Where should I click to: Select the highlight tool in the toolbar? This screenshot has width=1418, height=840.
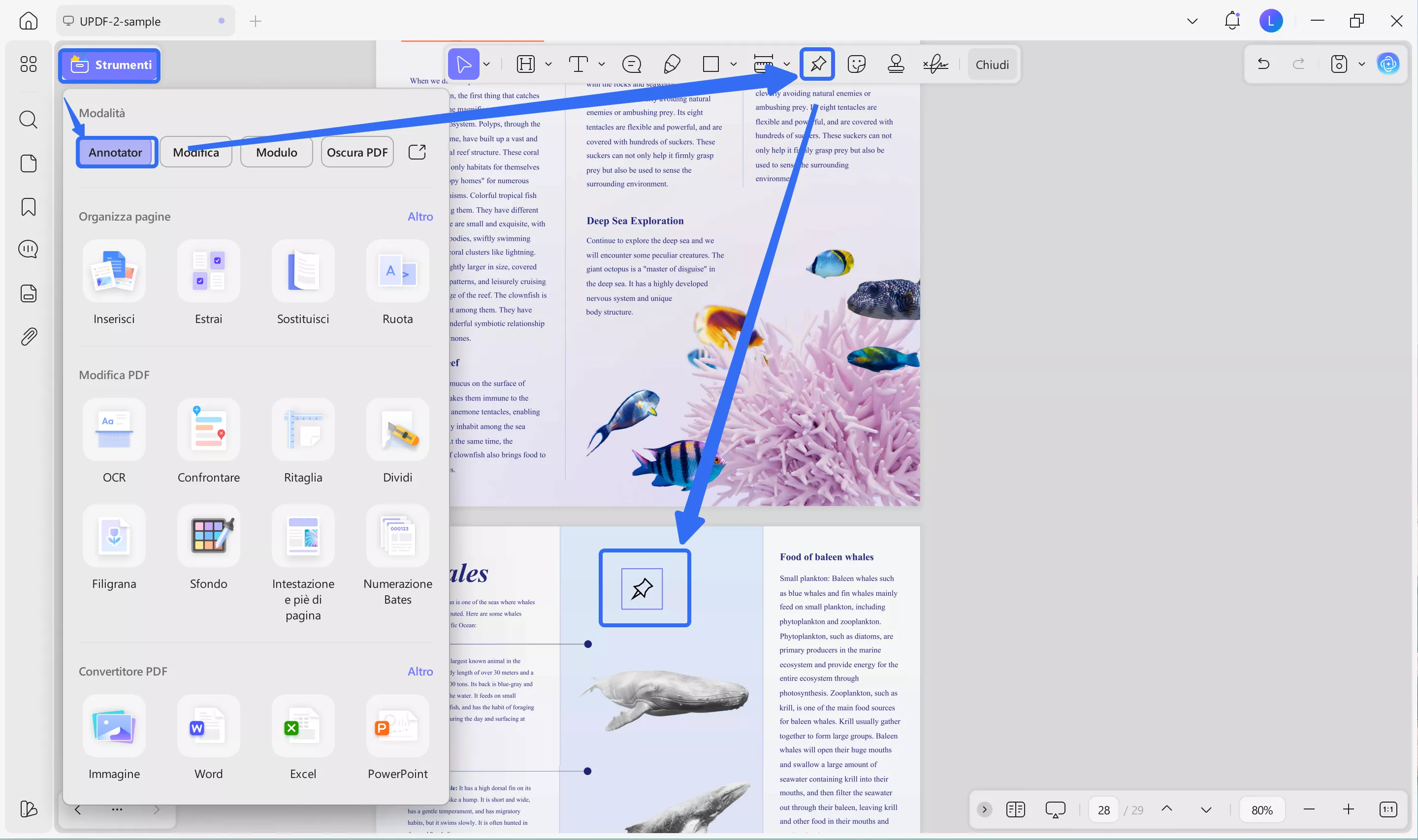pyautogui.click(x=525, y=64)
